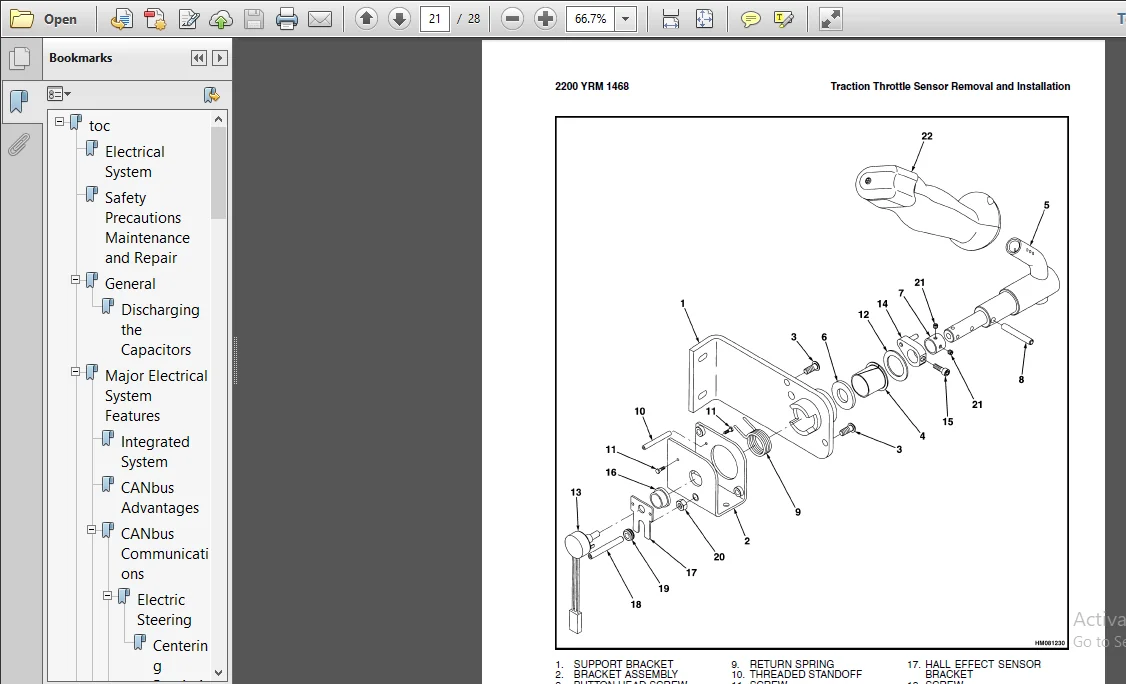Click the Open folder button
The height and width of the screenshot is (684, 1126).
43,19
